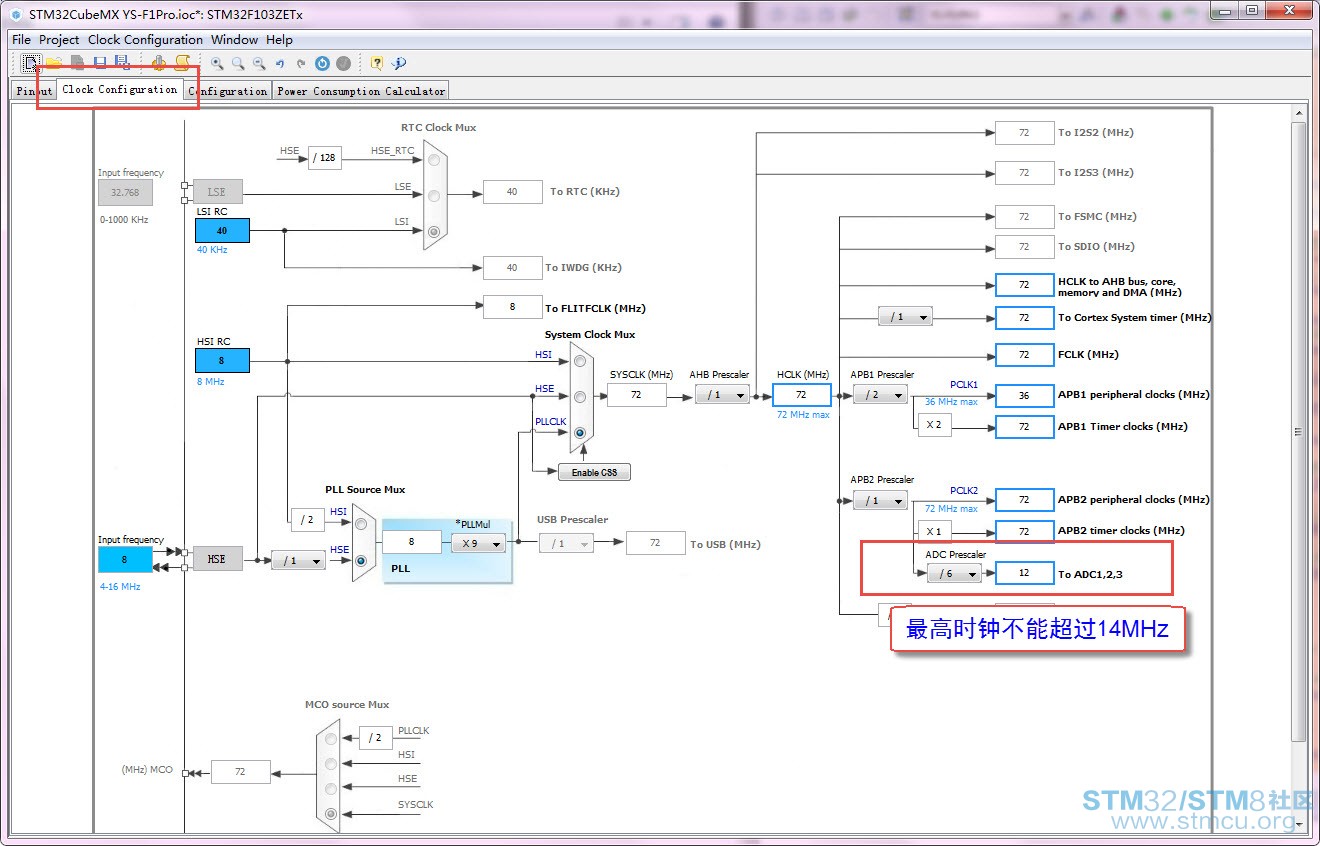Select HSI in the MCO source Mux
1320x846 pixels.
[331, 763]
